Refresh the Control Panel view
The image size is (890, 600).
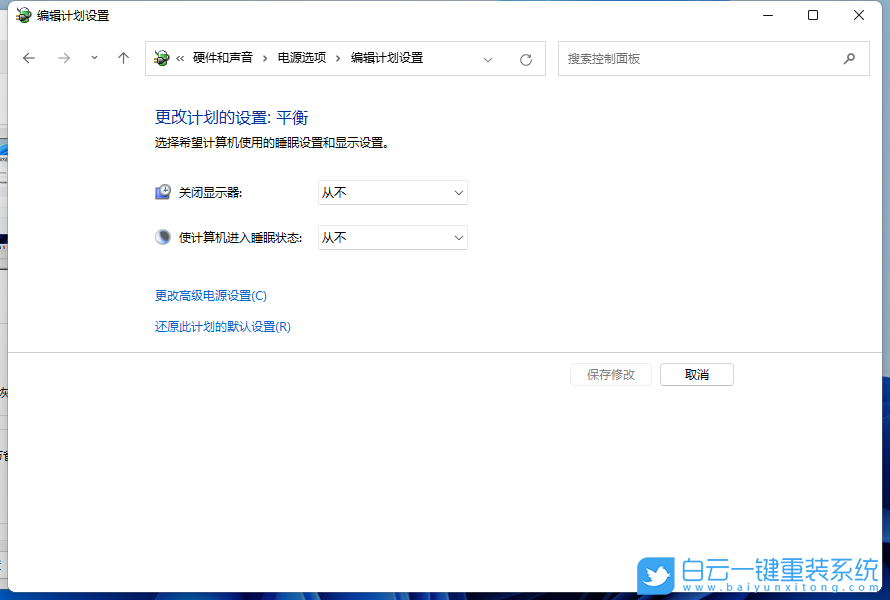[525, 58]
